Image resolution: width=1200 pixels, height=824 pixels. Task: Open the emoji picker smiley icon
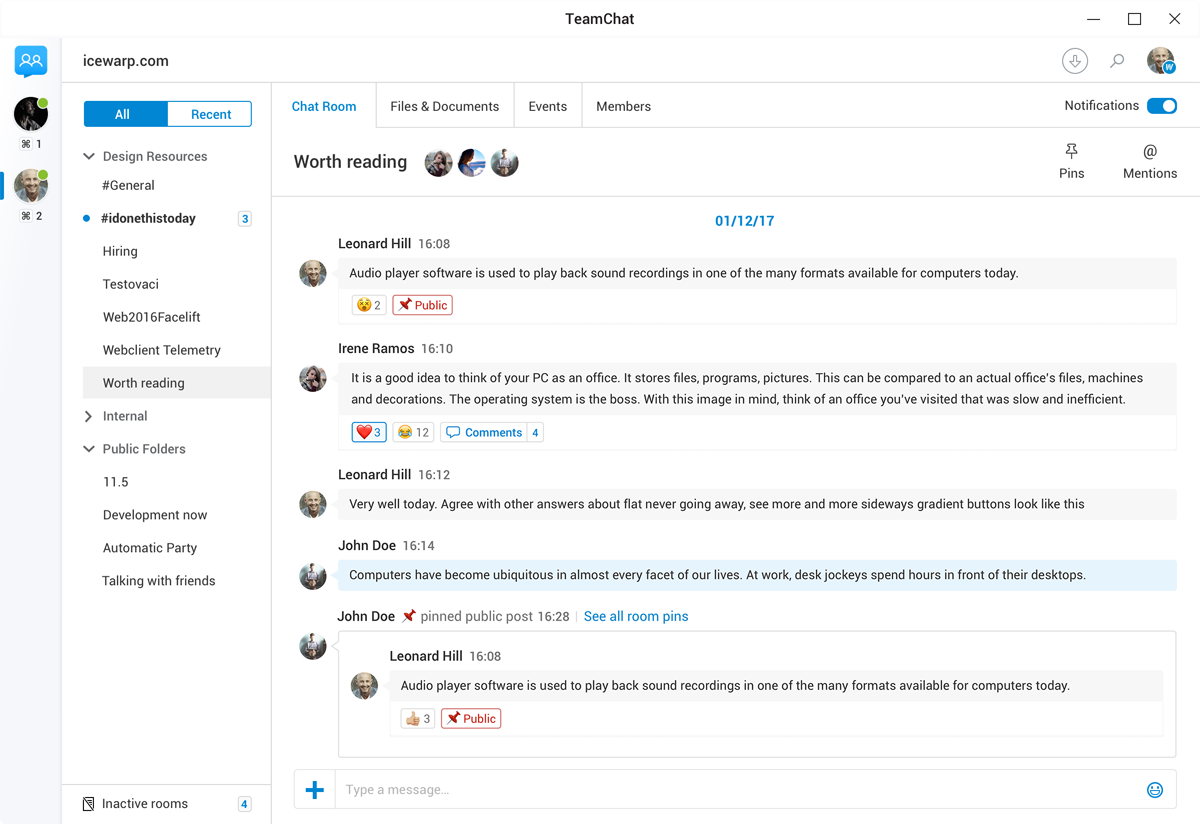coord(1155,790)
